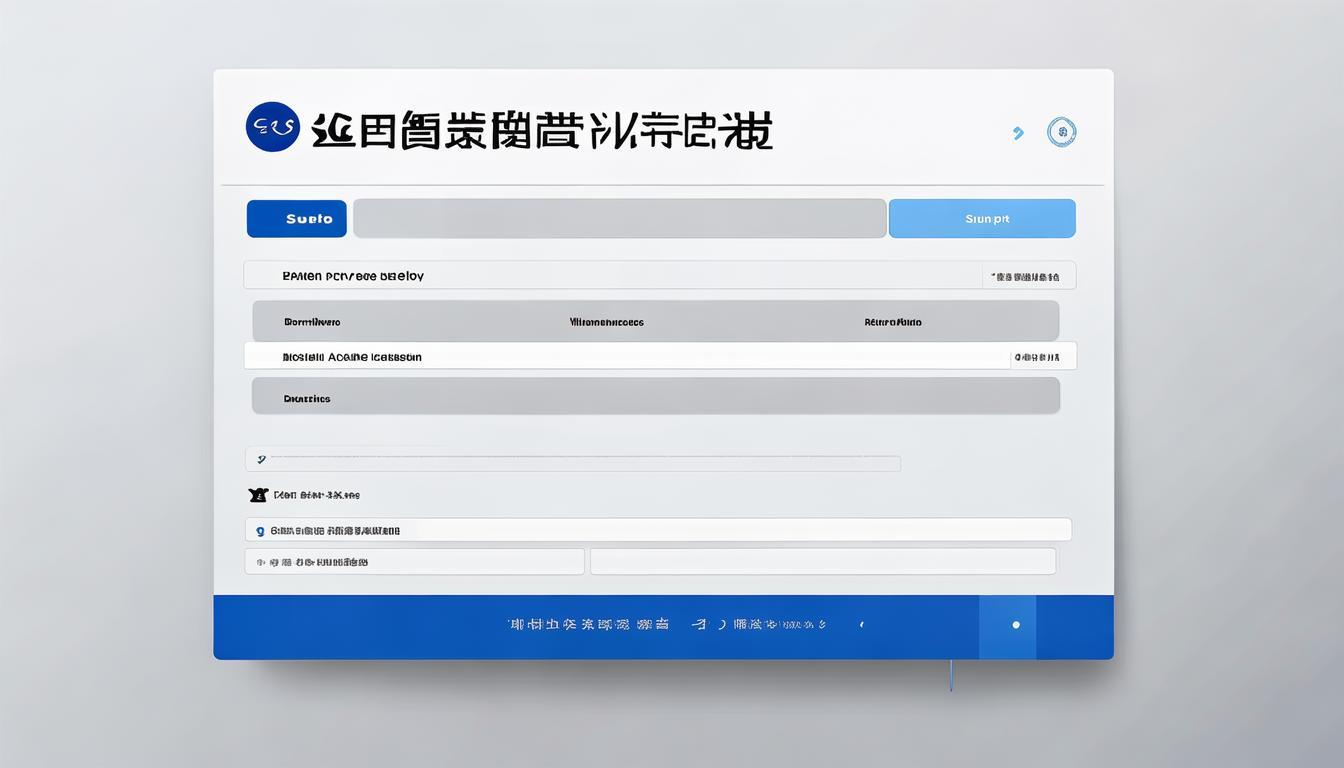1344x768 pixels.
Task: Click the black shirt-shaped icon
Action: pyautogui.click(x=258, y=495)
